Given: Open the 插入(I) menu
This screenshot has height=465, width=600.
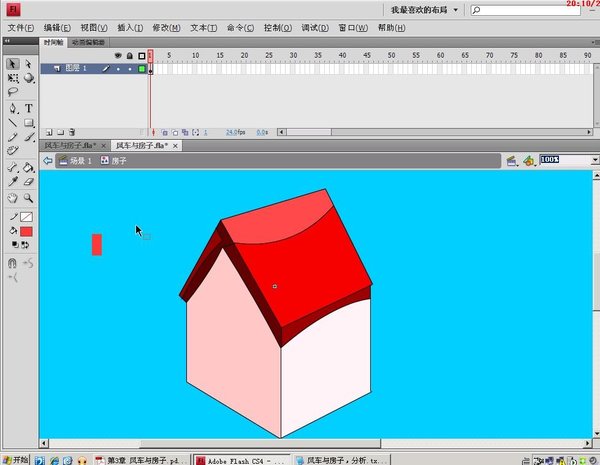Looking at the screenshot, I should point(130,28).
